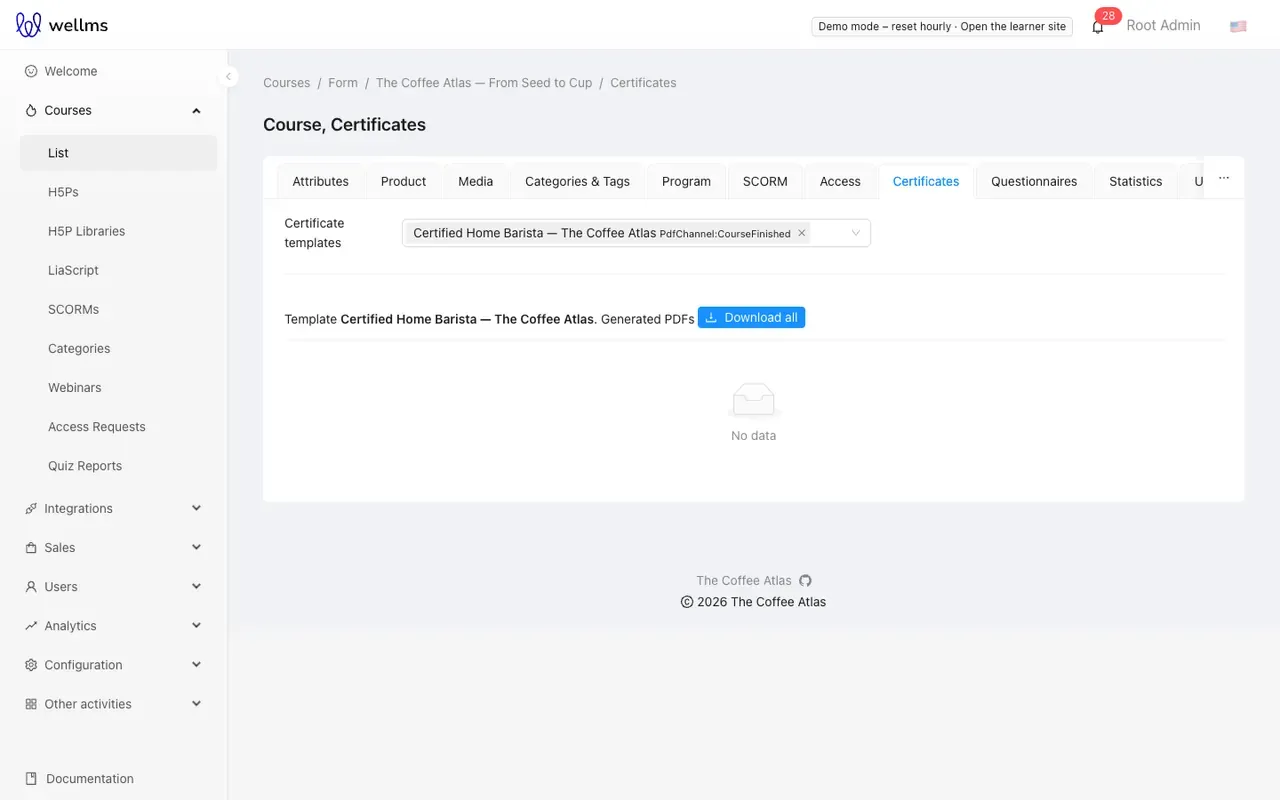Switch to the SCORM tab

coord(765,181)
